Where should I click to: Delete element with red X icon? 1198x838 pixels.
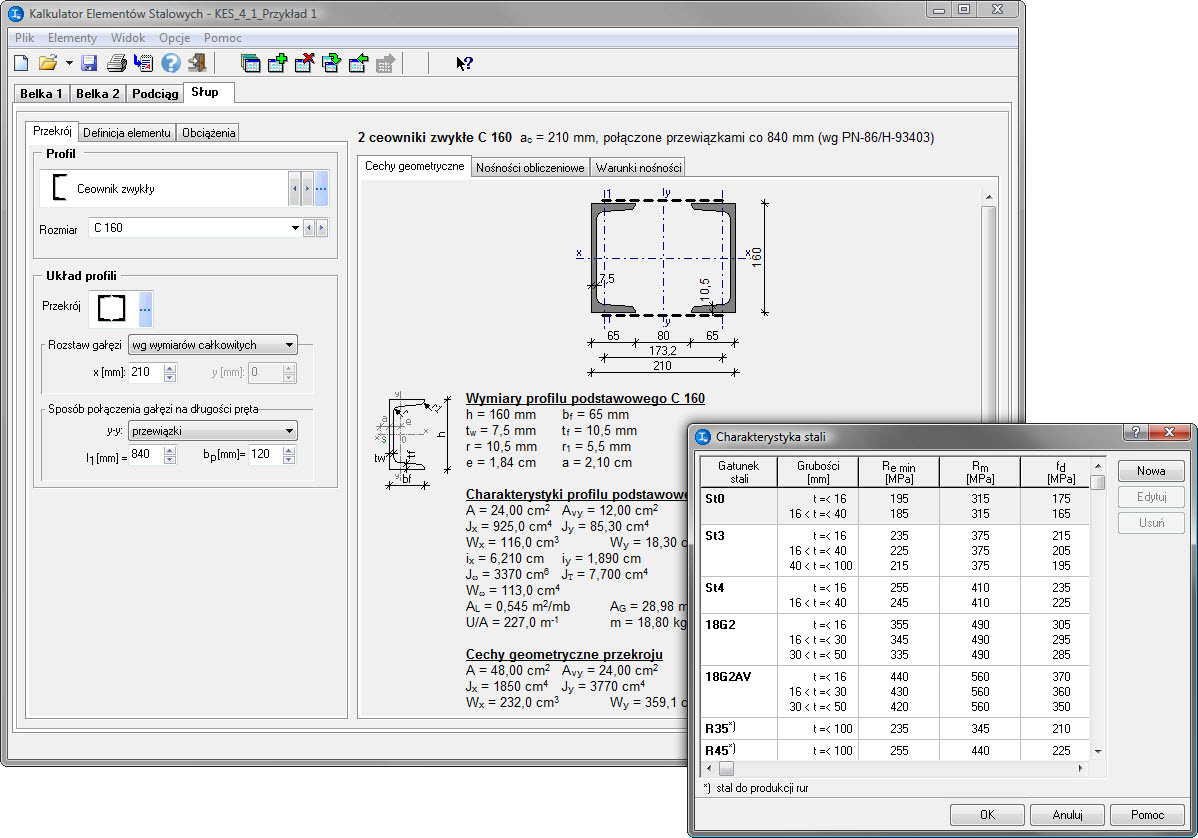pos(304,64)
